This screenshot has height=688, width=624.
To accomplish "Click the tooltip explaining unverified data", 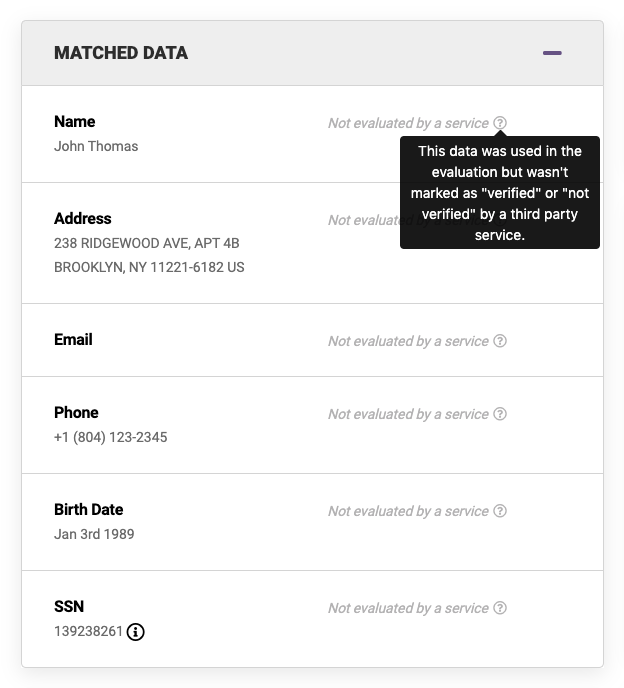I will pyautogui.click(x=500, y=193).
